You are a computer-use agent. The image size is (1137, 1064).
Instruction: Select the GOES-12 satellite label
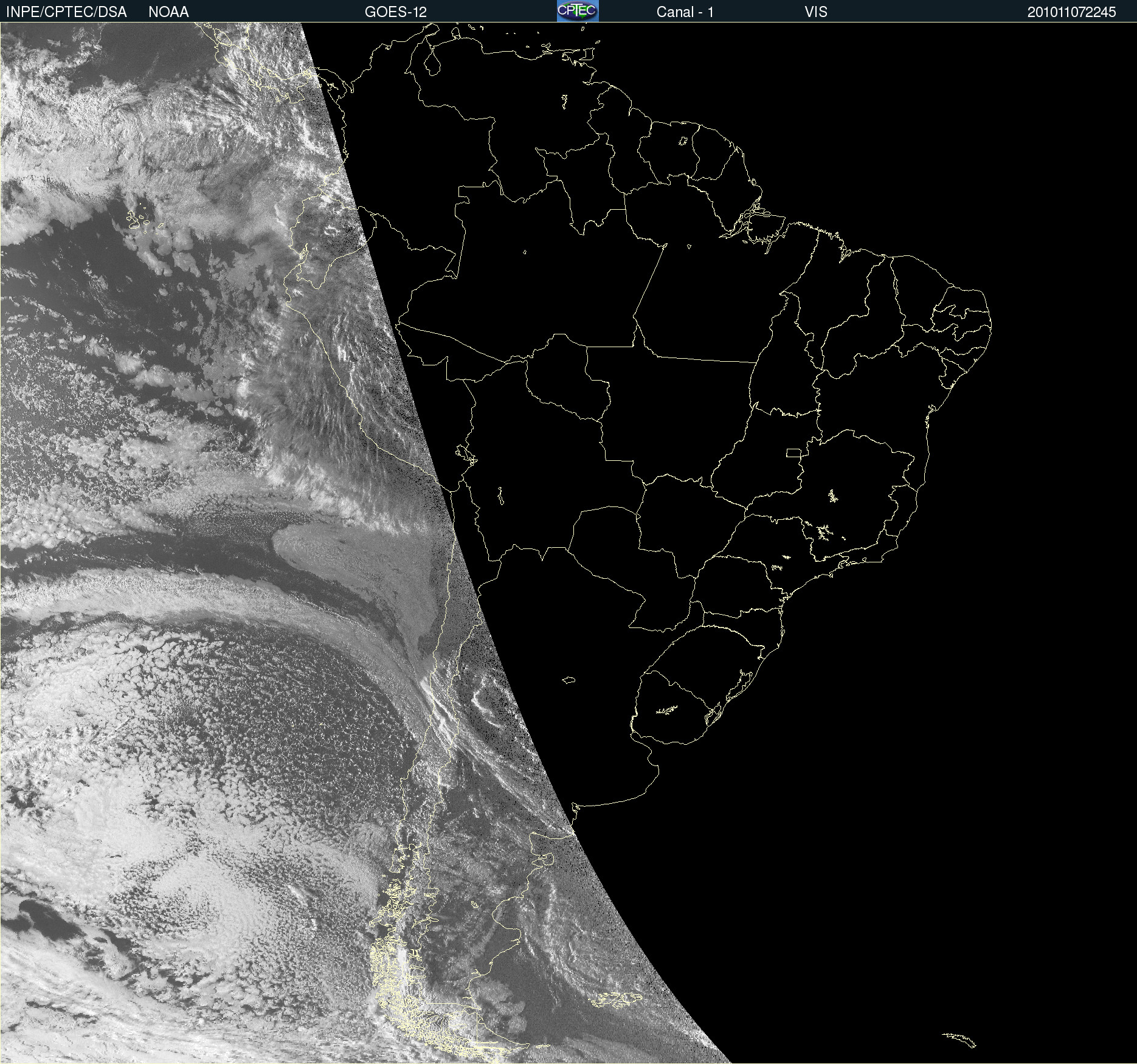click(x=396, y=12)
